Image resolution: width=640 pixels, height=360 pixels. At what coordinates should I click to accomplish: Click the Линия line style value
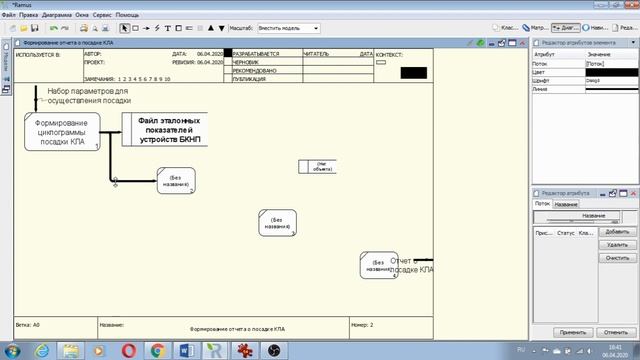[611, 89]
